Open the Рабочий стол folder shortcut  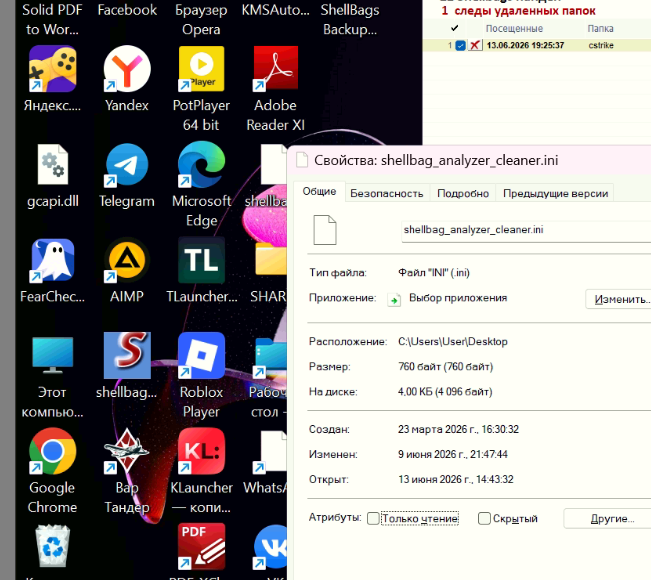coord(270,356)
